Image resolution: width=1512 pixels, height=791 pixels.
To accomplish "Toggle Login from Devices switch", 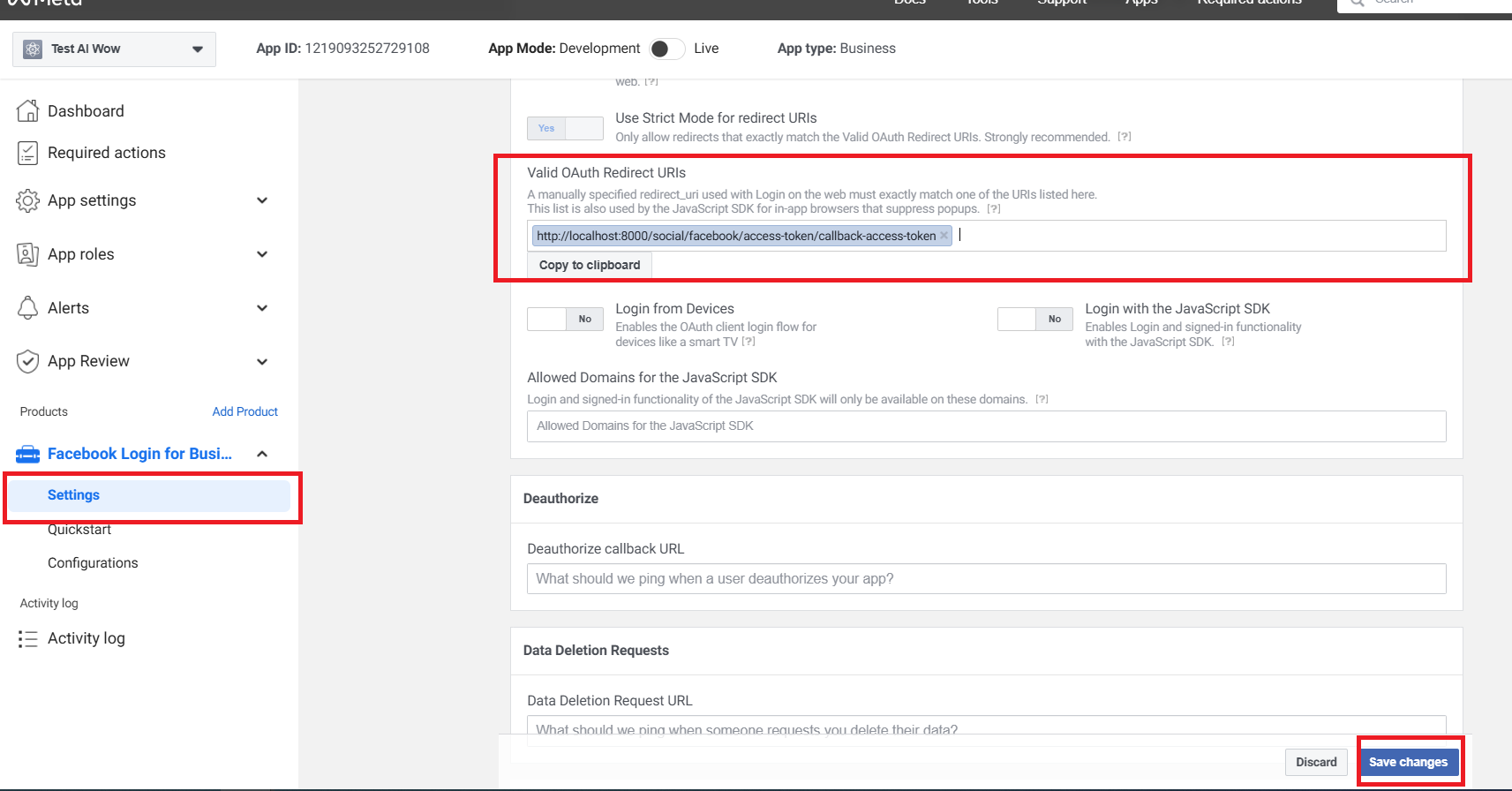I will pyautogui.click(x=565, y=319).
